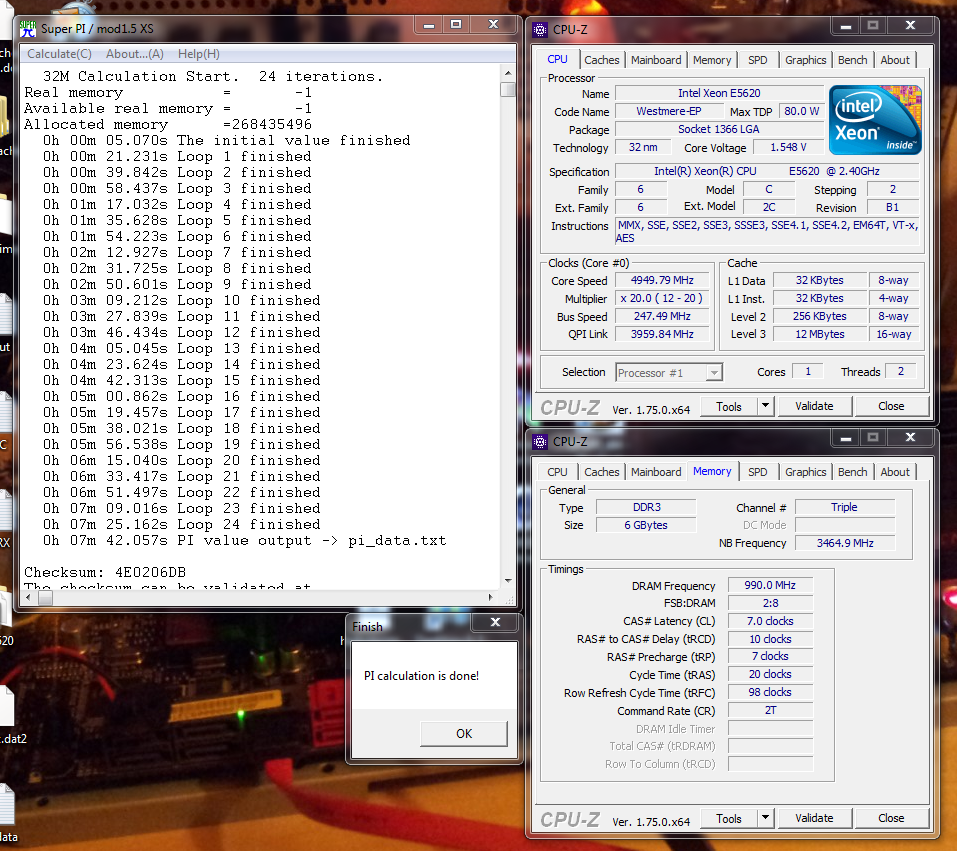Switch to Caches tab in top CPU-Z
The image size is (957, 851).
click(601, 60)
